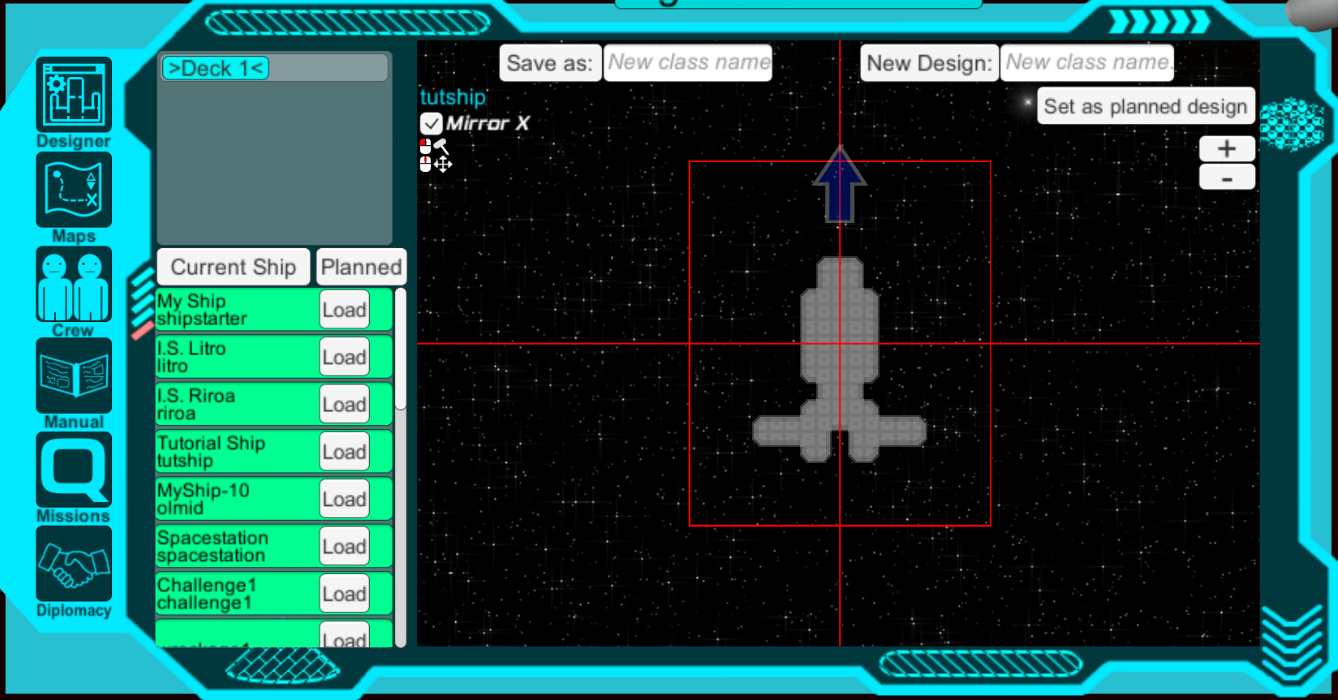Toggle the Mirror X checkbox
Image resolution: width=1338 pixels, height=700 pixels.
(x=431, y=123)
